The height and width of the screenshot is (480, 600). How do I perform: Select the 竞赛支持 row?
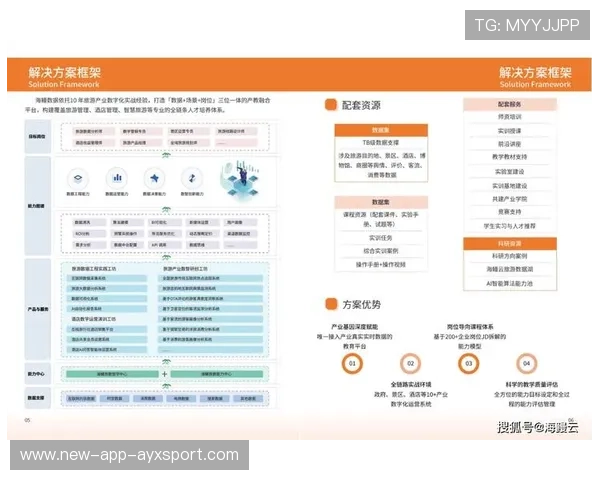tap(510, 212)
